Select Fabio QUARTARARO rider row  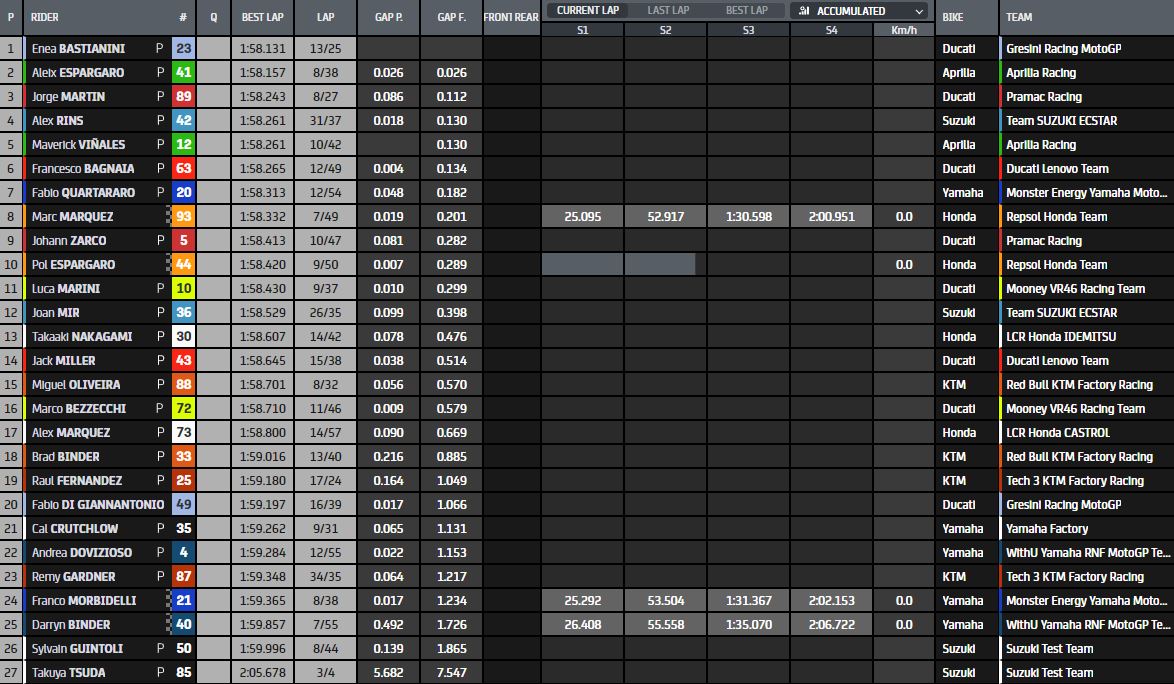587,192
